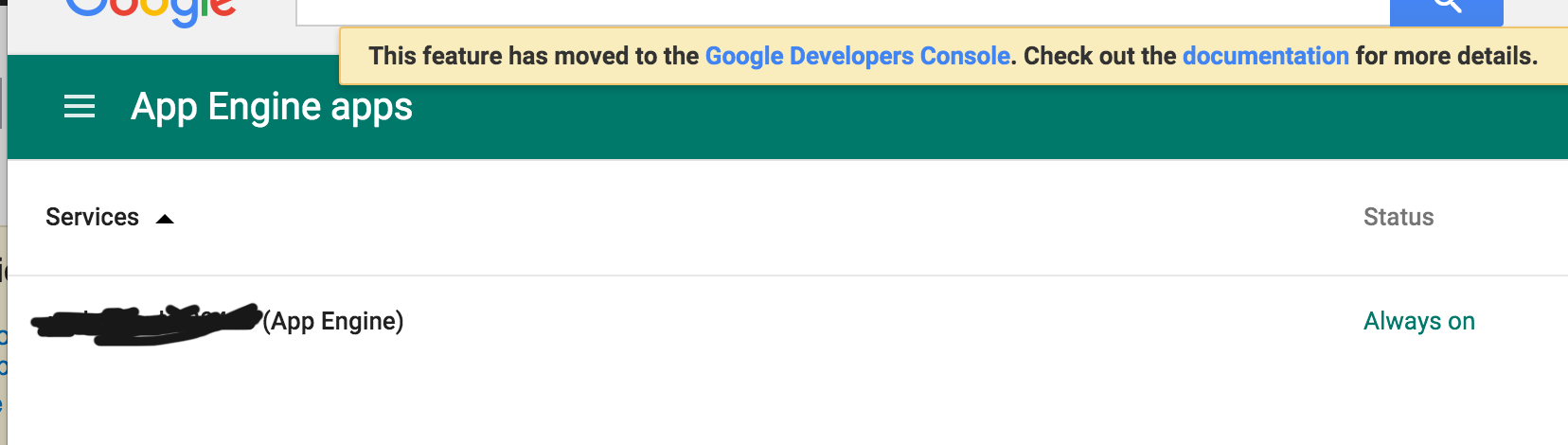Open the documentation link

1265,56
